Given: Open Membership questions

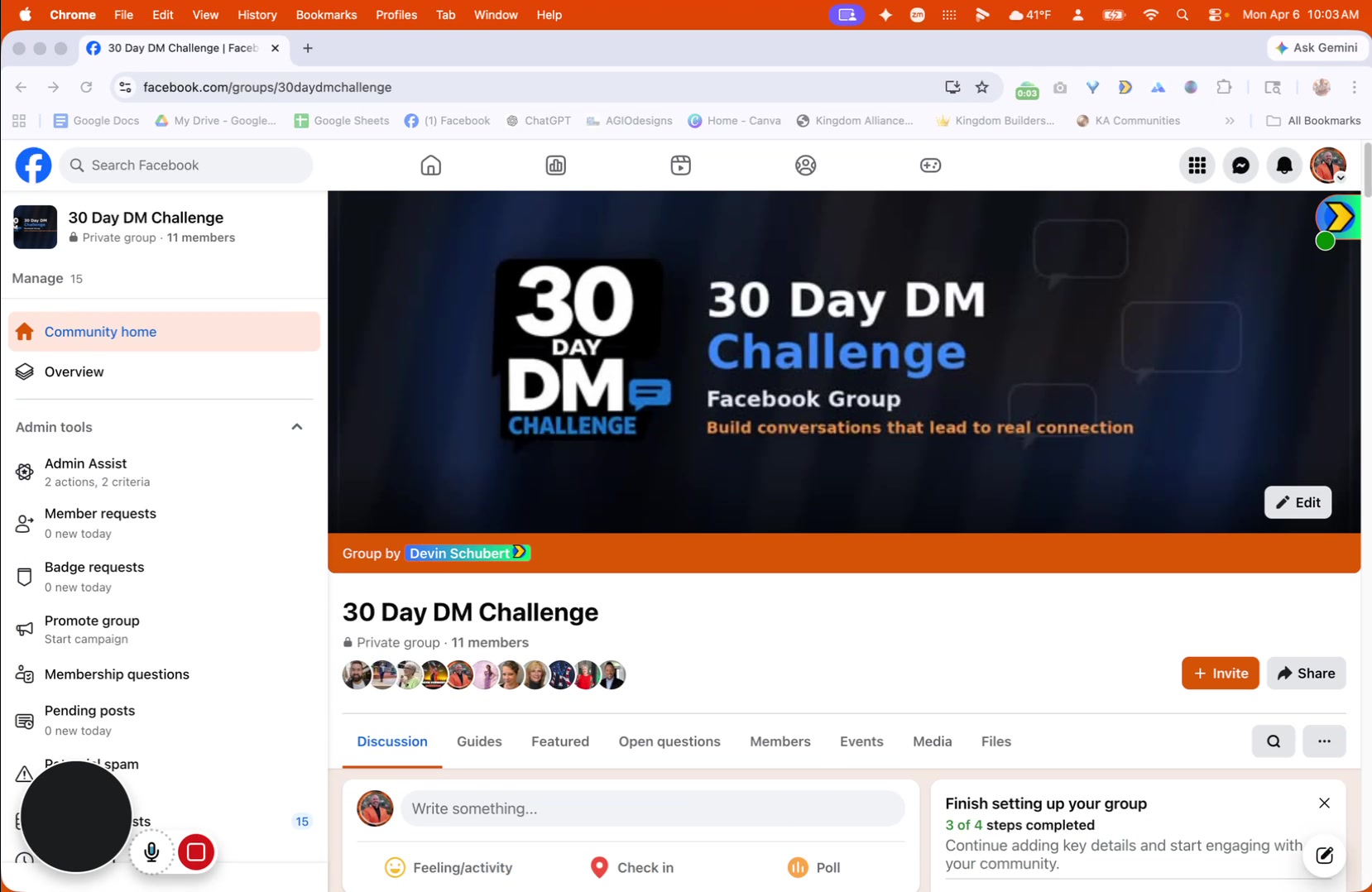Looking at the screenshot, I should pos(164,674).
